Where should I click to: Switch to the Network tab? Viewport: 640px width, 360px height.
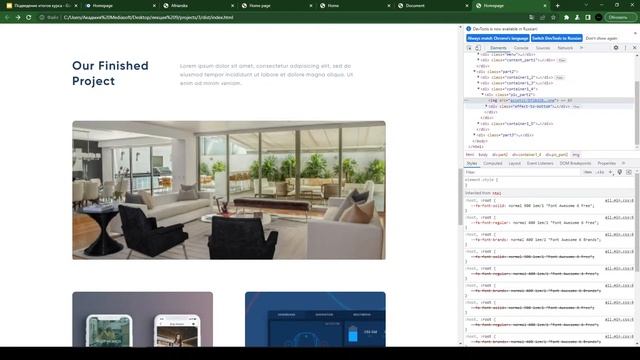565,48
